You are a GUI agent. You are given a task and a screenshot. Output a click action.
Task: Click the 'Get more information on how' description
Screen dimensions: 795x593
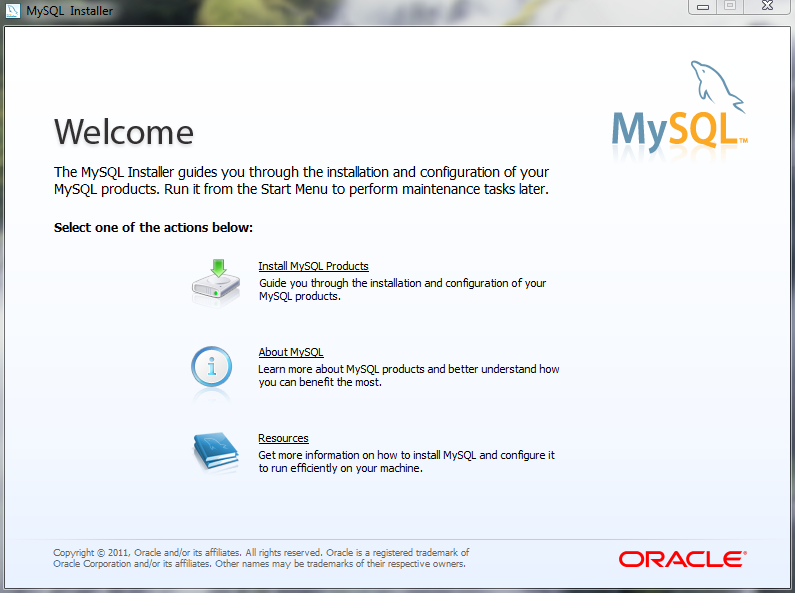(x=407, y=461)
